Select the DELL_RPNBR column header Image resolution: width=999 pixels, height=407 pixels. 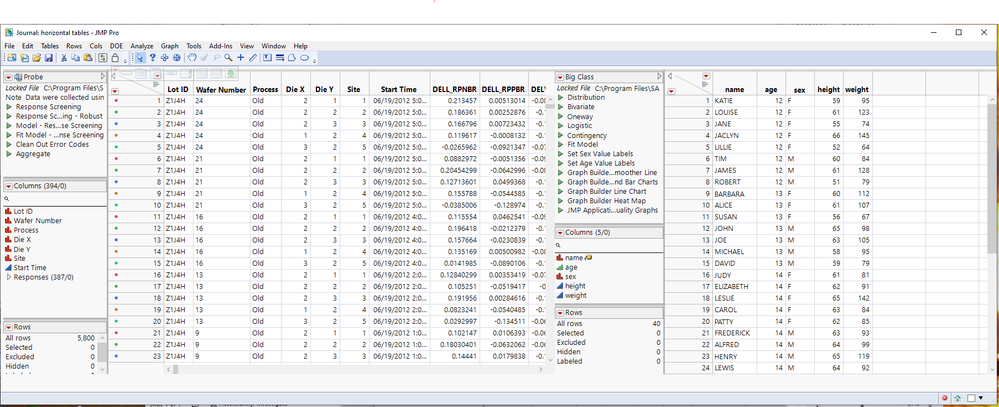(x=454, y=90)
